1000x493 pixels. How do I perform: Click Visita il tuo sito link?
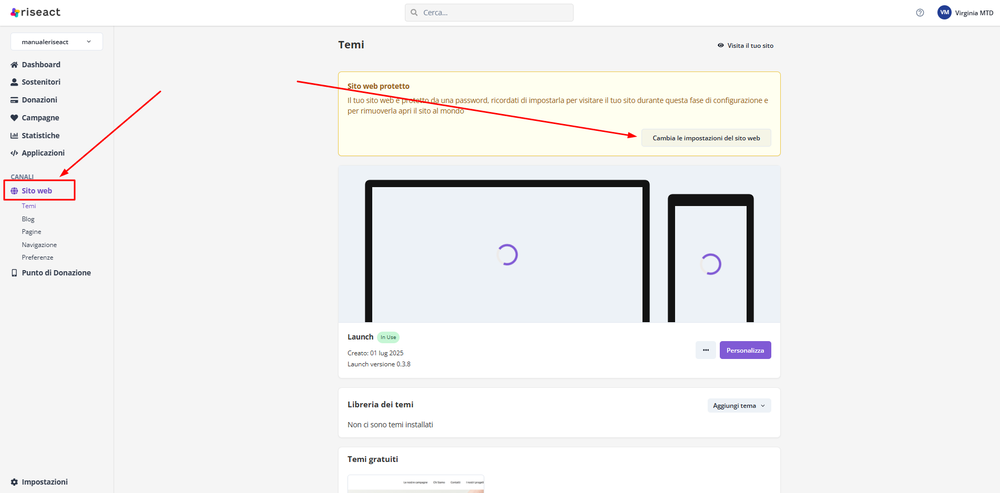[745, 46]
